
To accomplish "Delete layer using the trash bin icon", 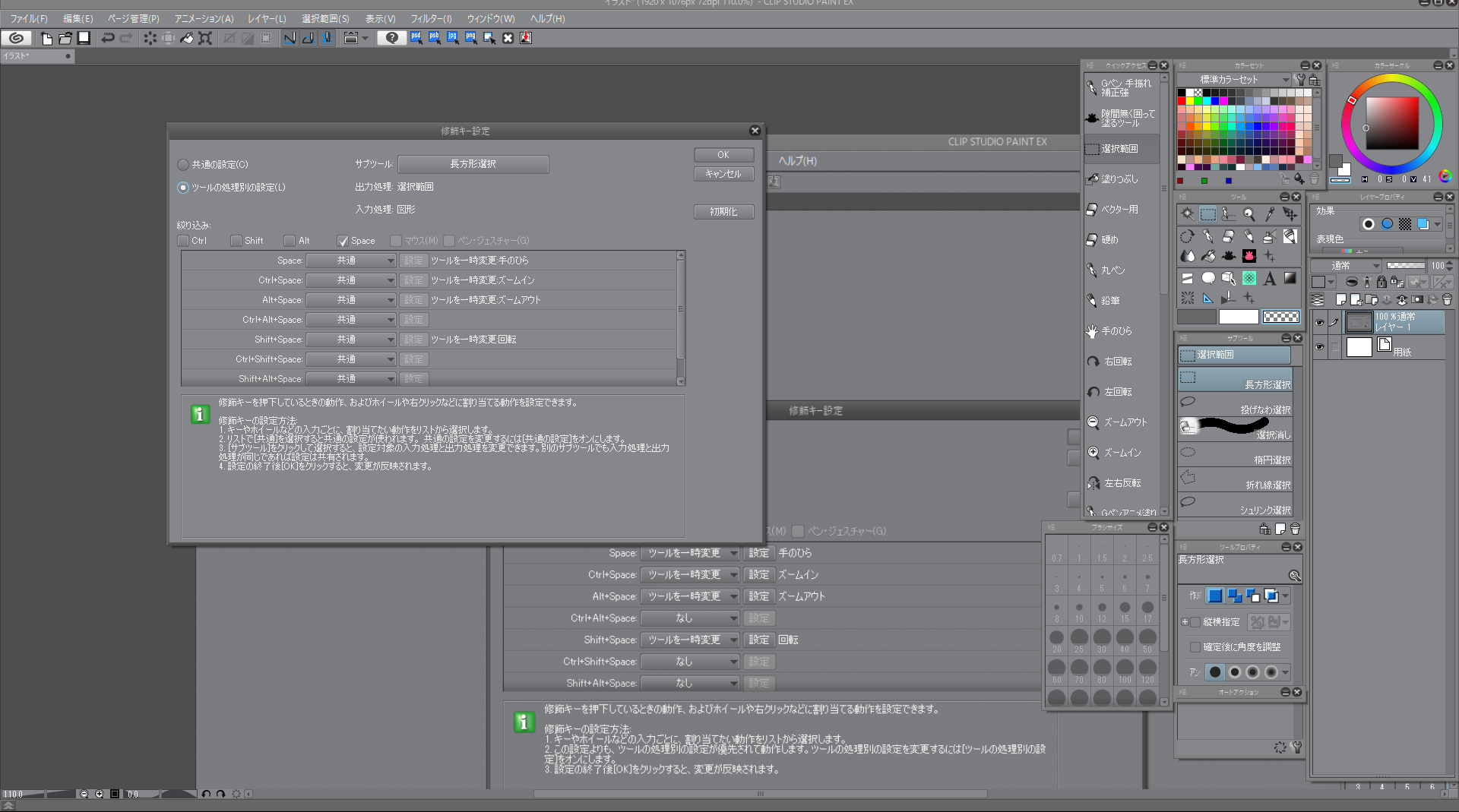I will [1447, 300].
